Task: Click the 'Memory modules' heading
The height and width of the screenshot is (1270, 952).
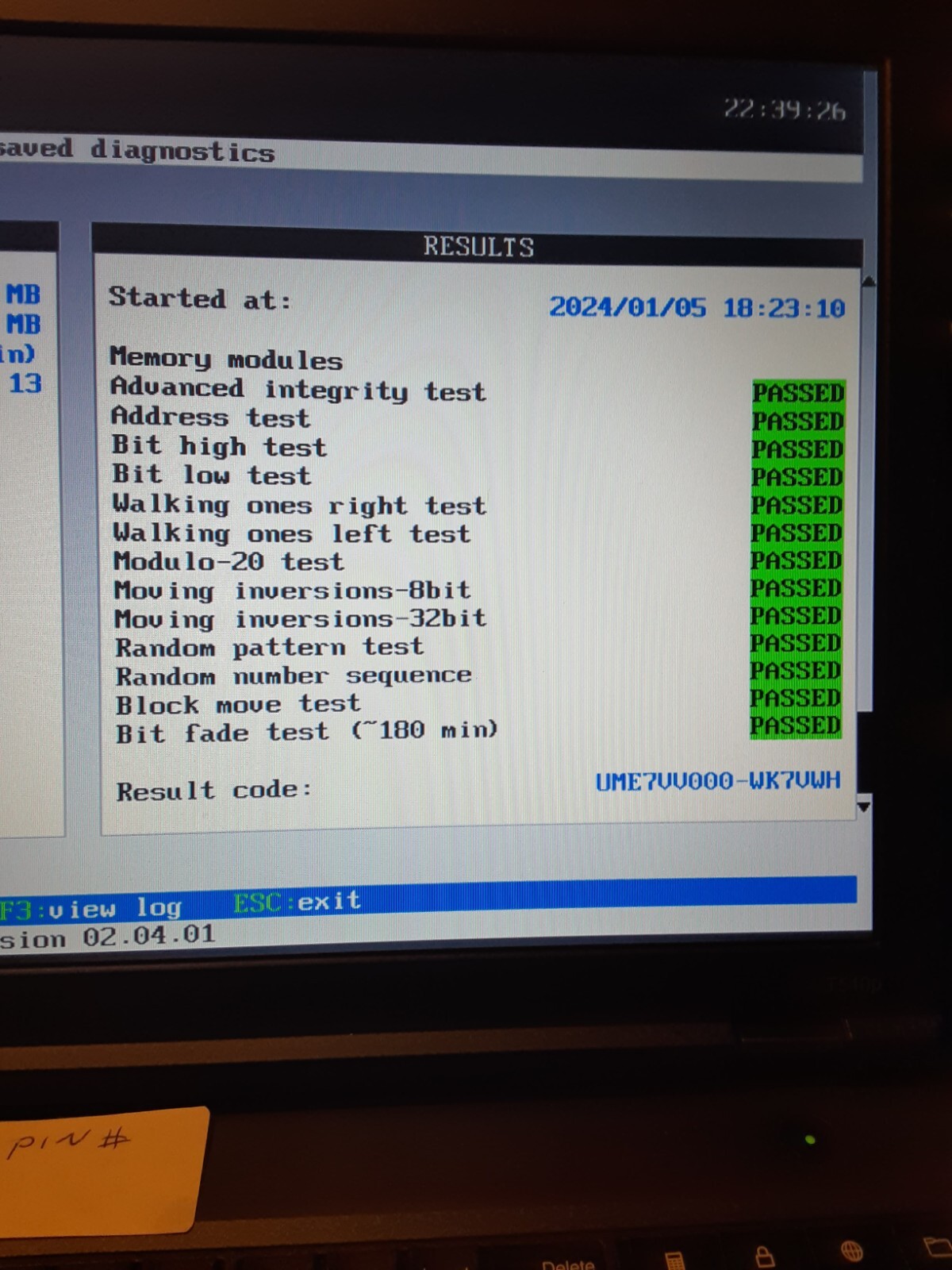Action: tap(226, 359)
